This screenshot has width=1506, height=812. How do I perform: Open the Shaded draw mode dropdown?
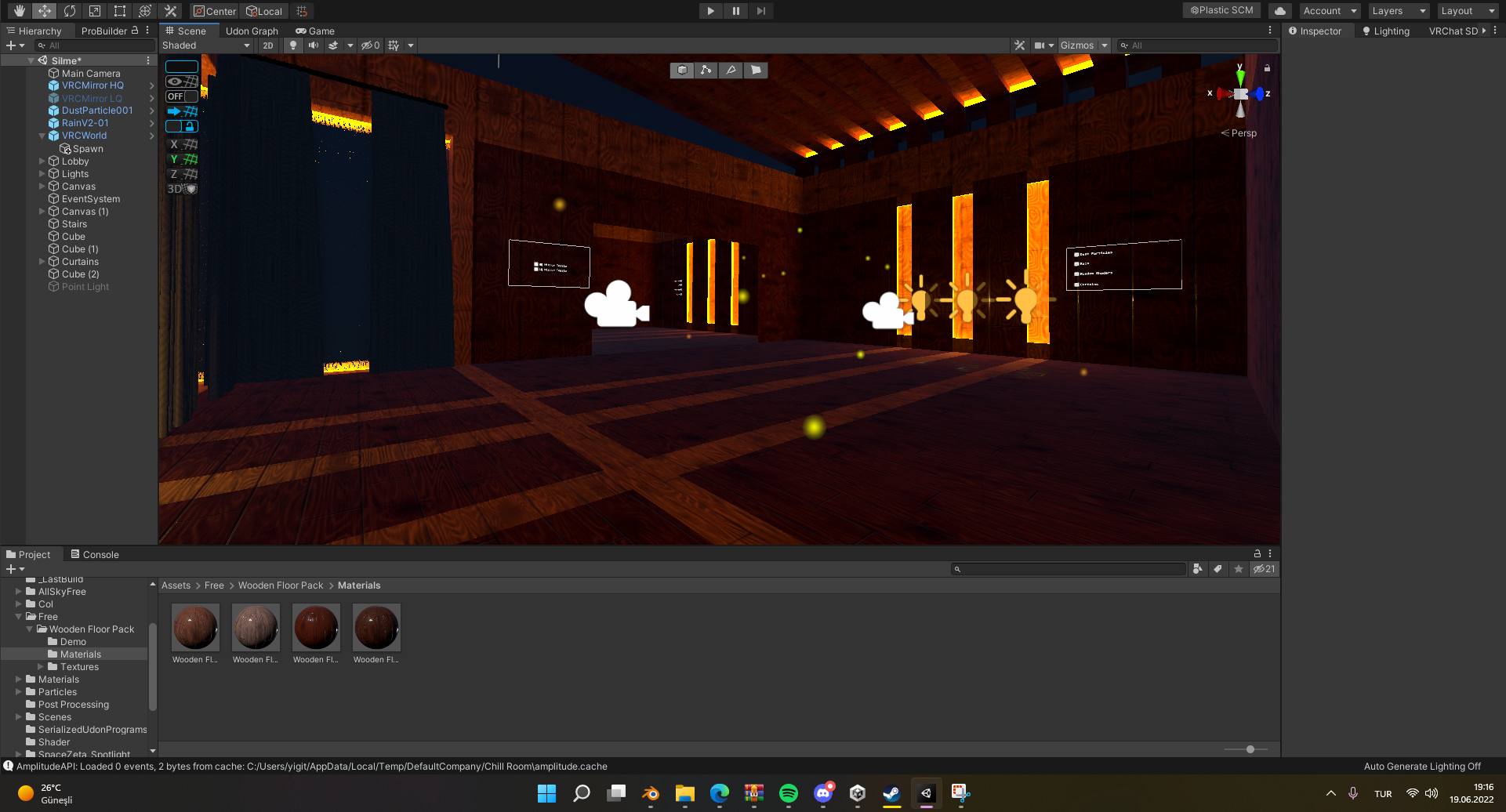click(206, 45)
